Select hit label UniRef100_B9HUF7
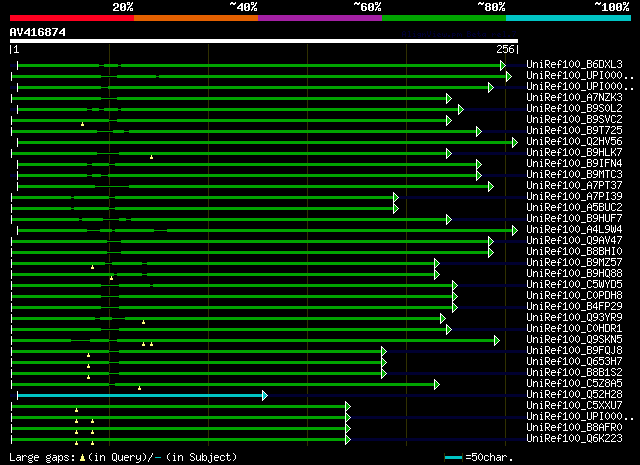 (574, 219)
